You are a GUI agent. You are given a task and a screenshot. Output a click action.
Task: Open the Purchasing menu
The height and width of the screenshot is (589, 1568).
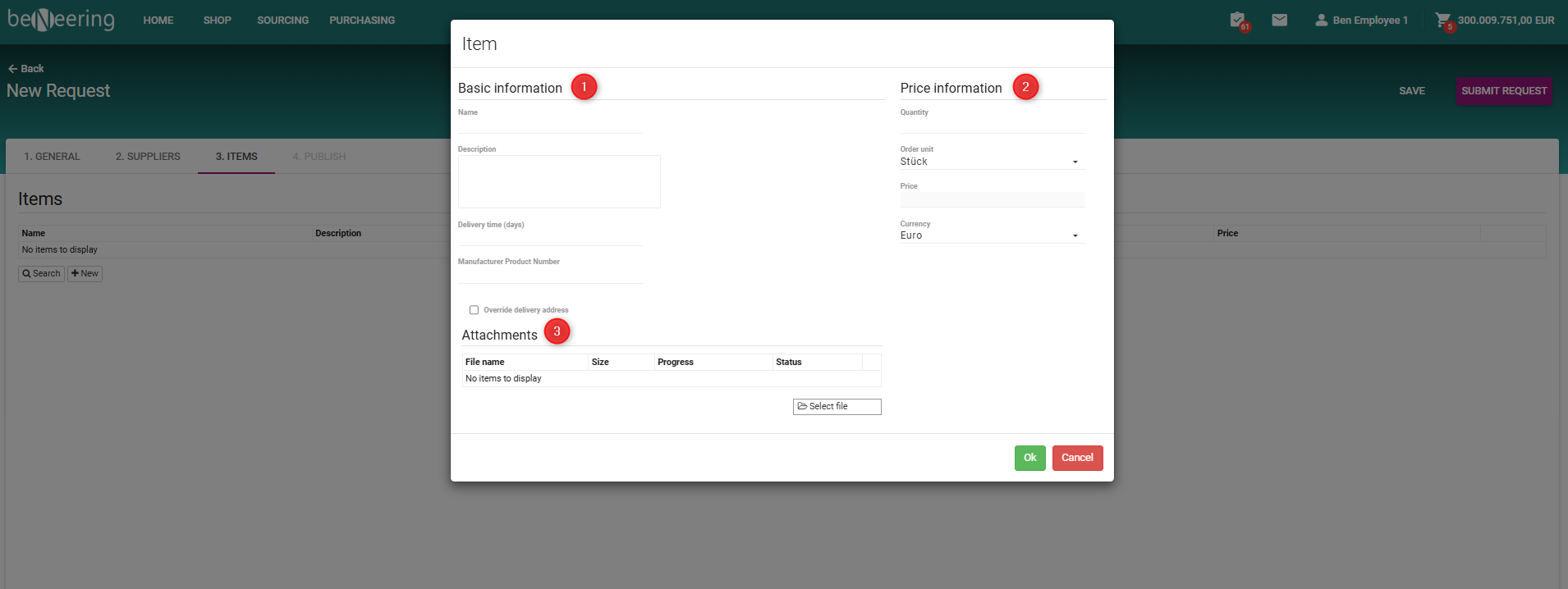(362, 21)
